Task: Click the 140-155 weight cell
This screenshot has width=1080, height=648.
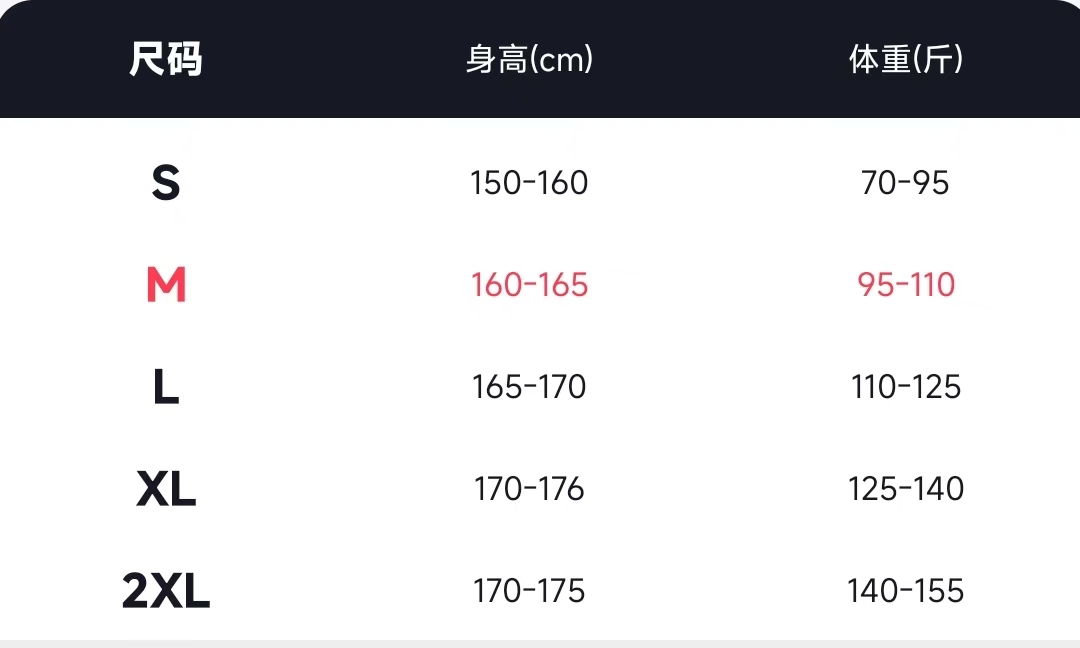Action: 906,592
